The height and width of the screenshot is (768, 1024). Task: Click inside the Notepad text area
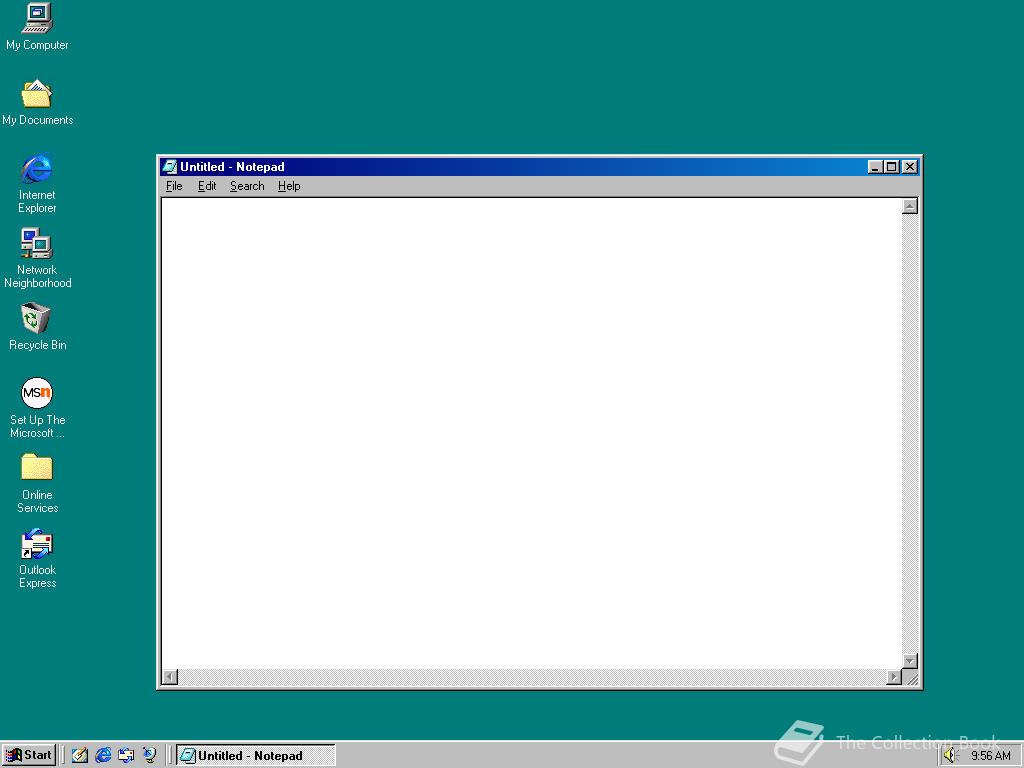coord(531,433)
